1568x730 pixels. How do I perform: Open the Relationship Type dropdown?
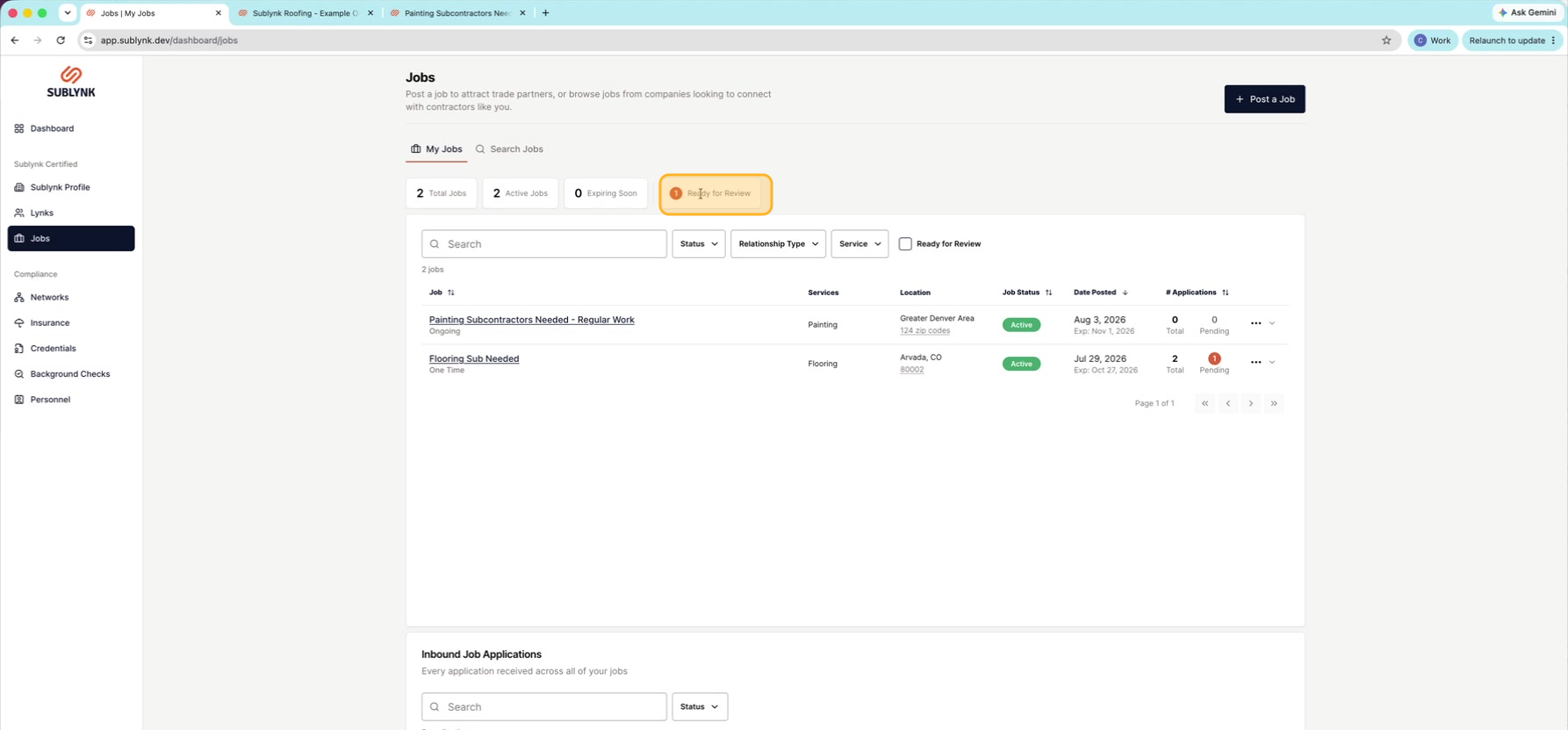click(778, 244)
